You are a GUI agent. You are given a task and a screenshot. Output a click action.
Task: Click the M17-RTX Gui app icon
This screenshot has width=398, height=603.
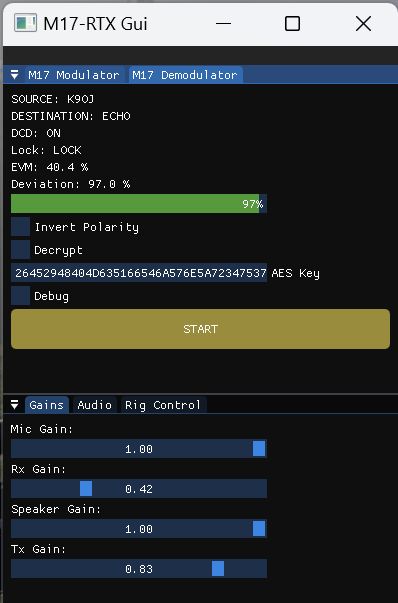click(25, 23)
